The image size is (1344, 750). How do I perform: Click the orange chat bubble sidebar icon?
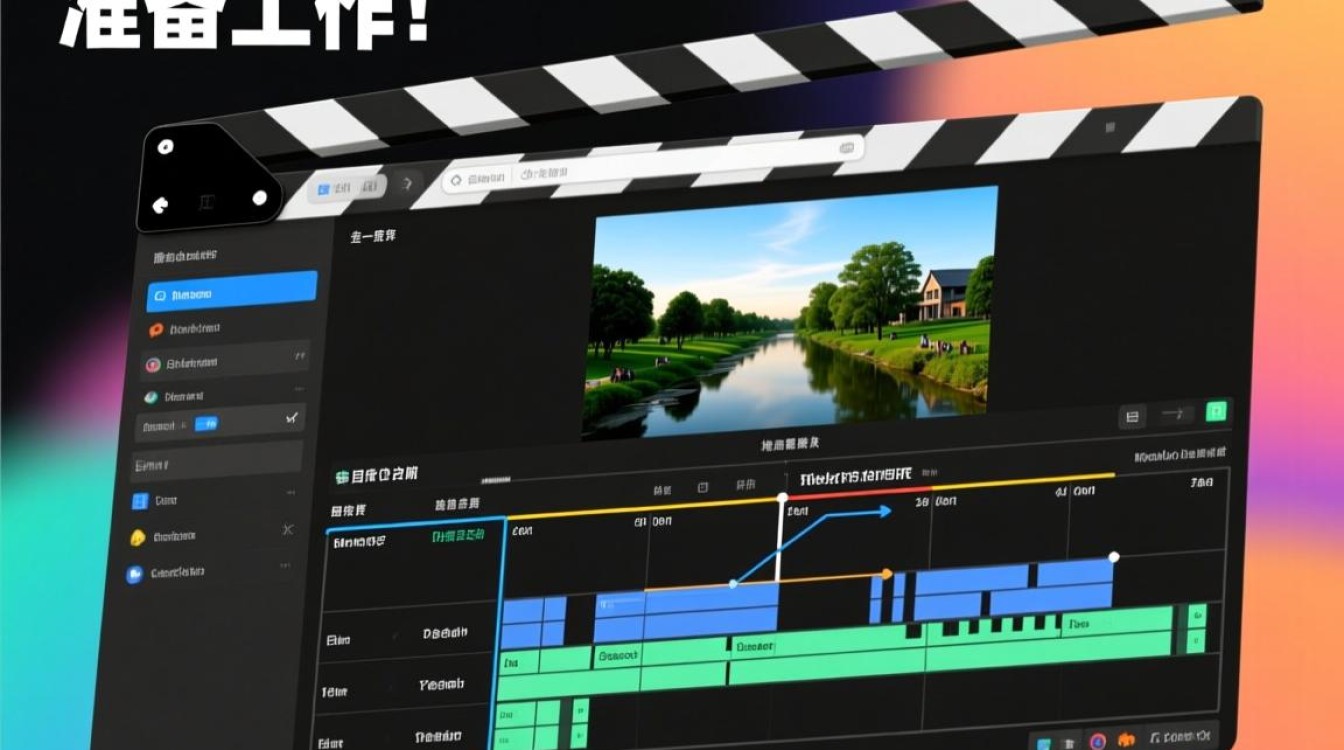coord(155,330)
